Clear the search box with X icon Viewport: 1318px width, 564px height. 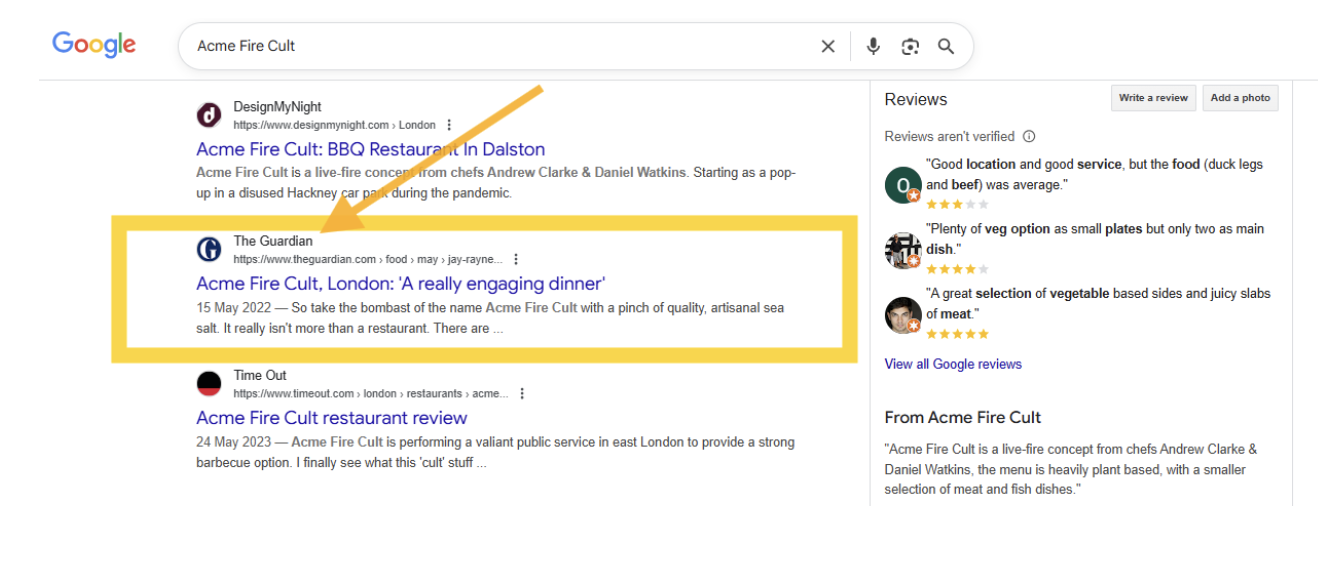(828, 46)
